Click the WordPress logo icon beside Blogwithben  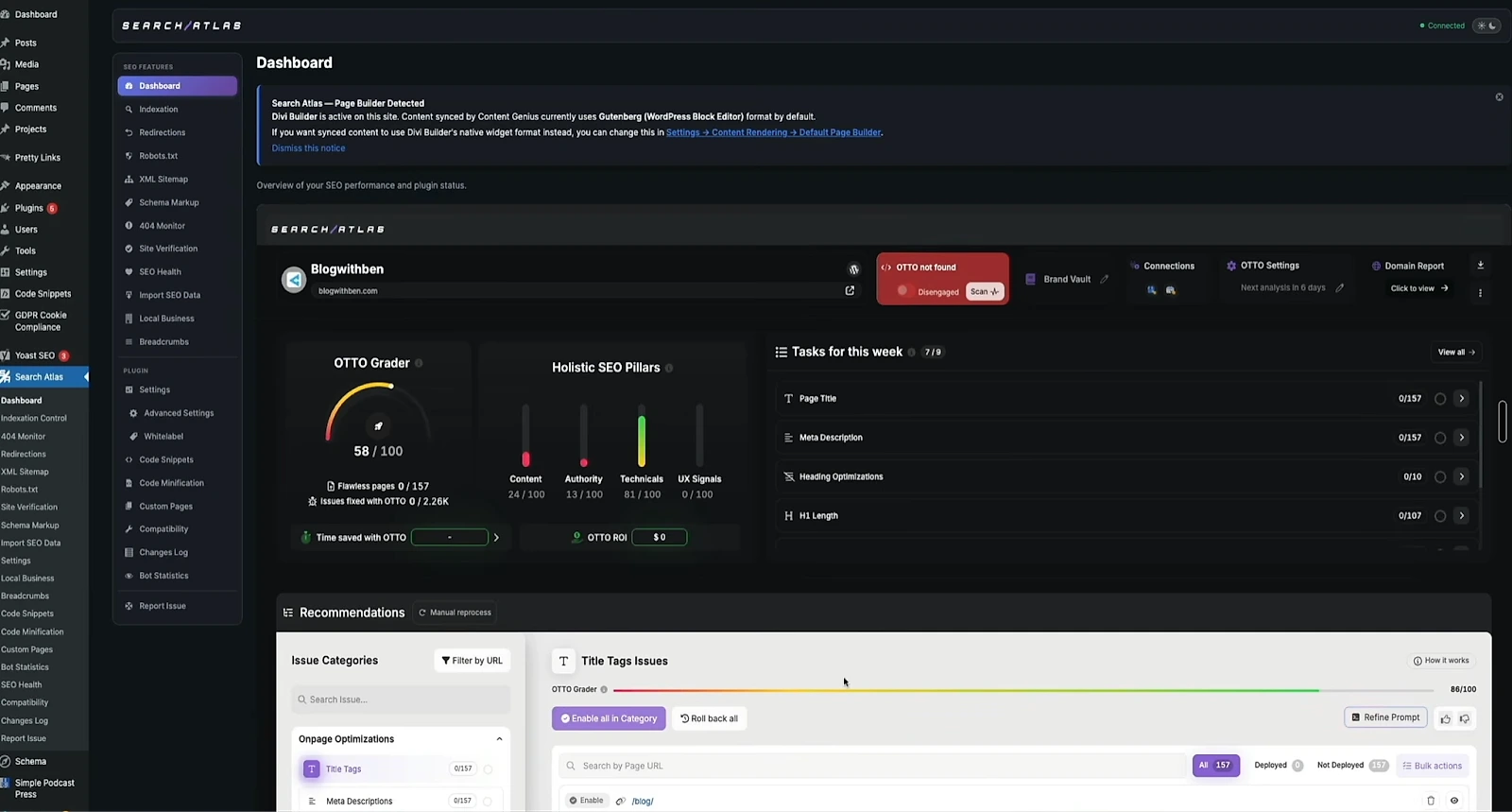pyautogui.click(x=853, y=269)
